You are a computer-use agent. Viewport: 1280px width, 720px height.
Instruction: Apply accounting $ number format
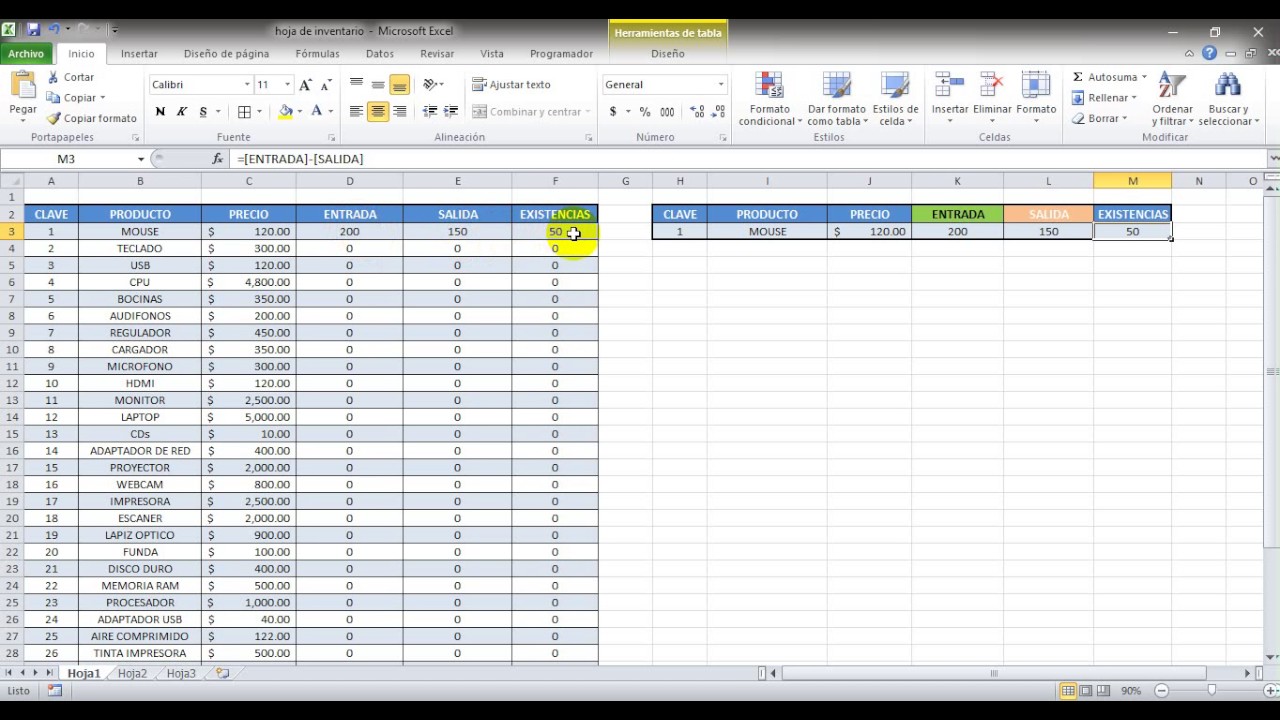[x=613, y=112]
